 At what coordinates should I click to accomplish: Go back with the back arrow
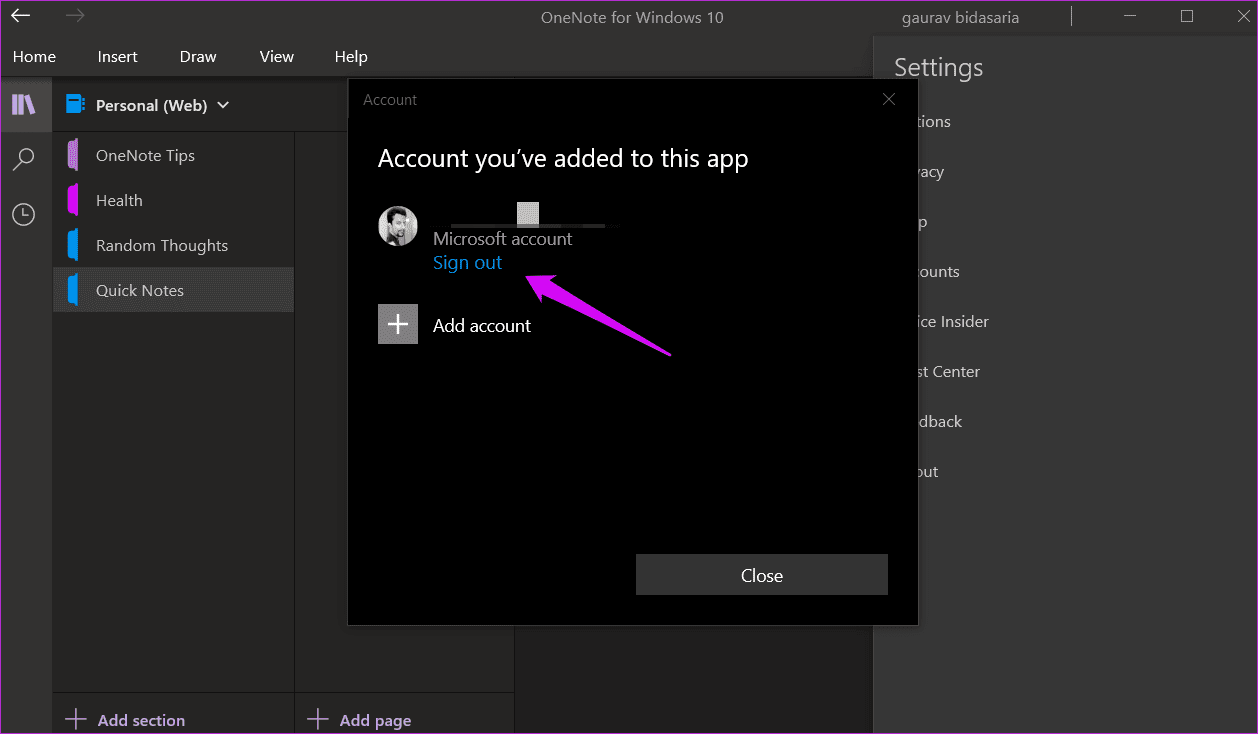pos(20,16)
